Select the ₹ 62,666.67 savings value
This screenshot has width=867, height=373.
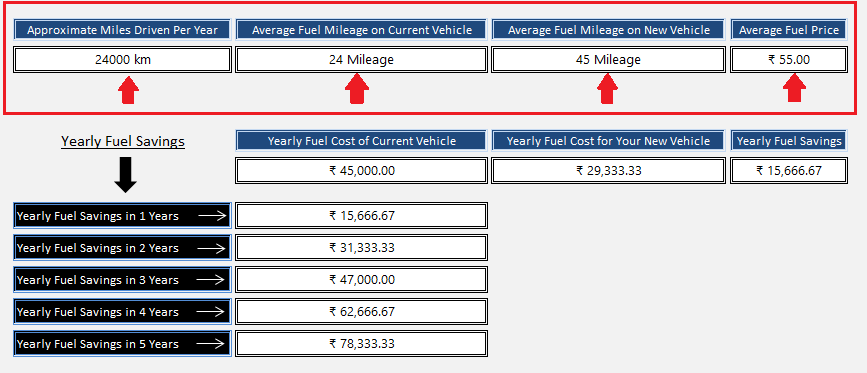(x=361, y=312)
